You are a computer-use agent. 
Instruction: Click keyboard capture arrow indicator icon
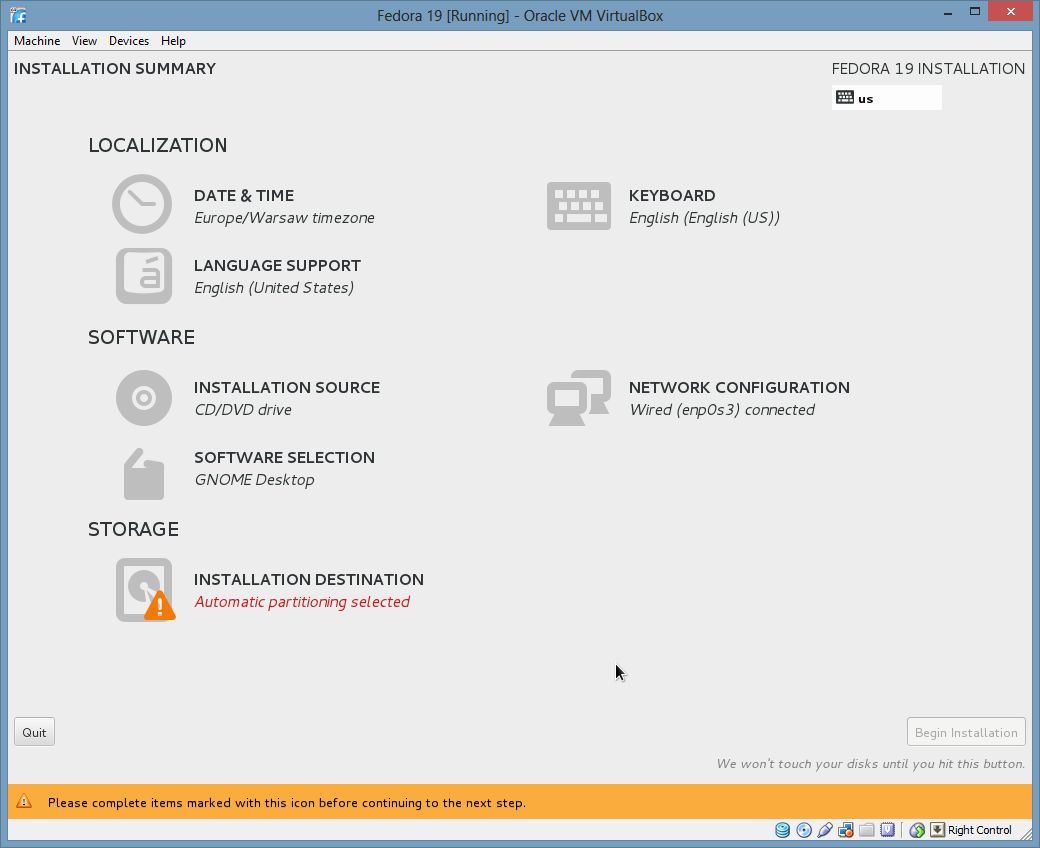tap(937, 829)
